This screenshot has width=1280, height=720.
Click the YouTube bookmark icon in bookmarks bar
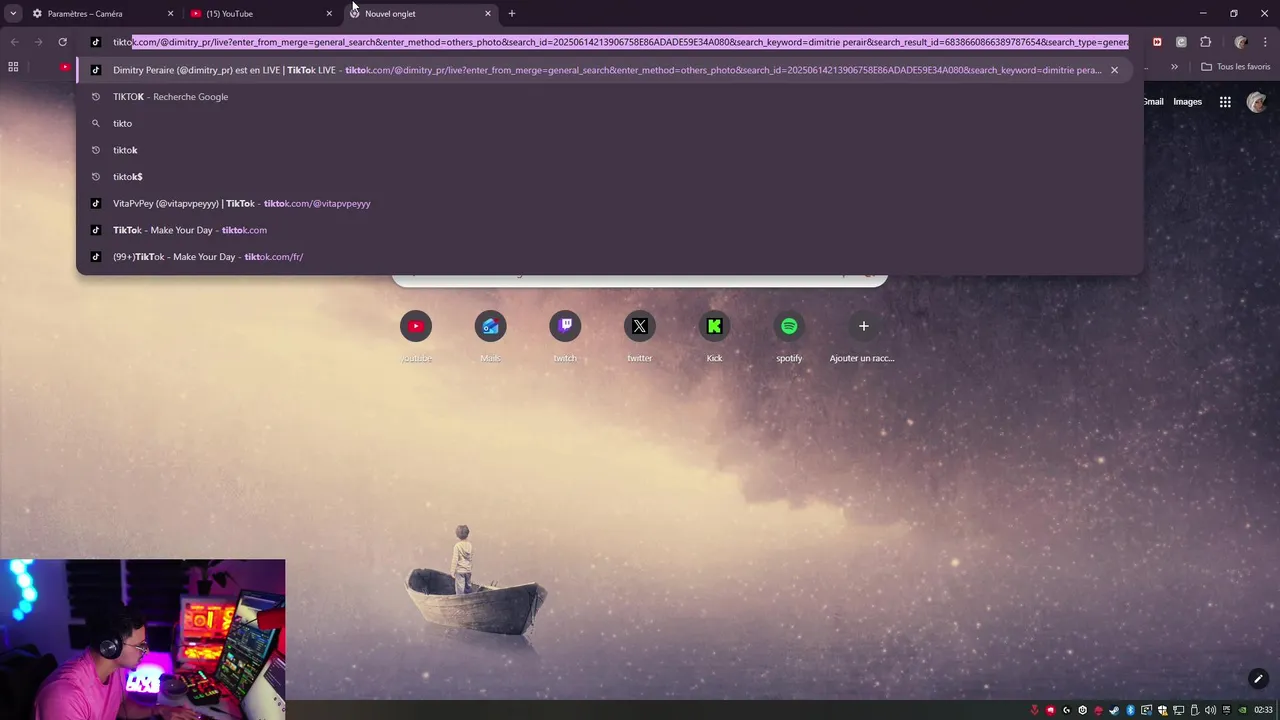tap(65, 67)
